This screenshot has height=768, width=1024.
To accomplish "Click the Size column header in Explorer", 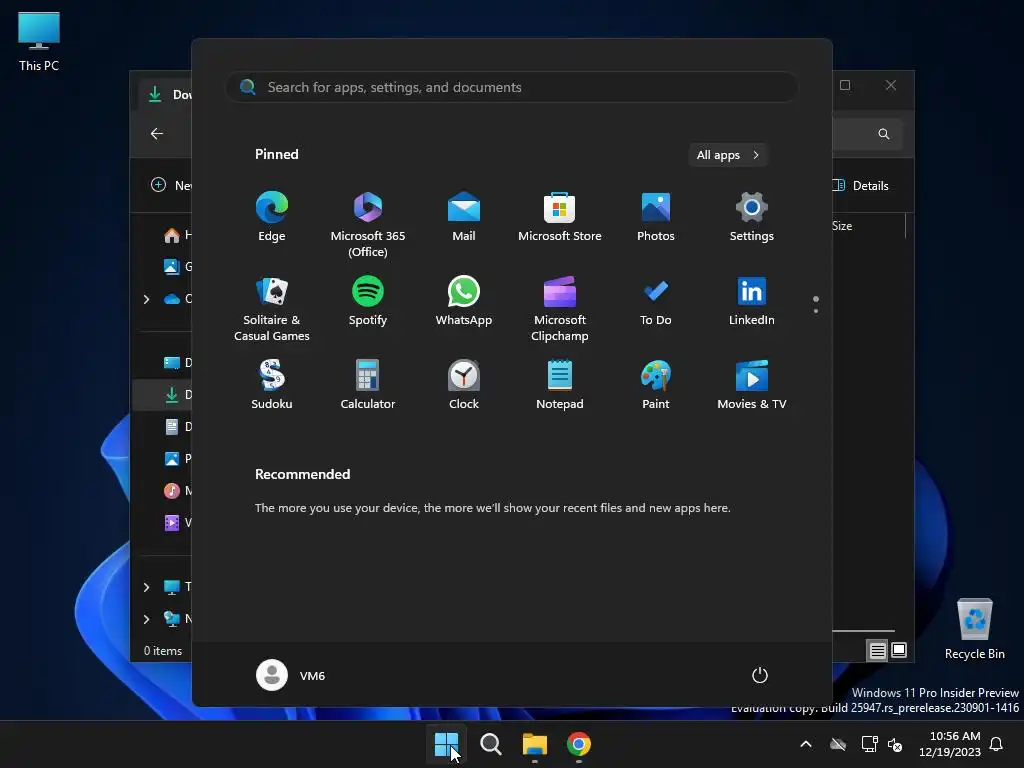I will tap(842, 226).
